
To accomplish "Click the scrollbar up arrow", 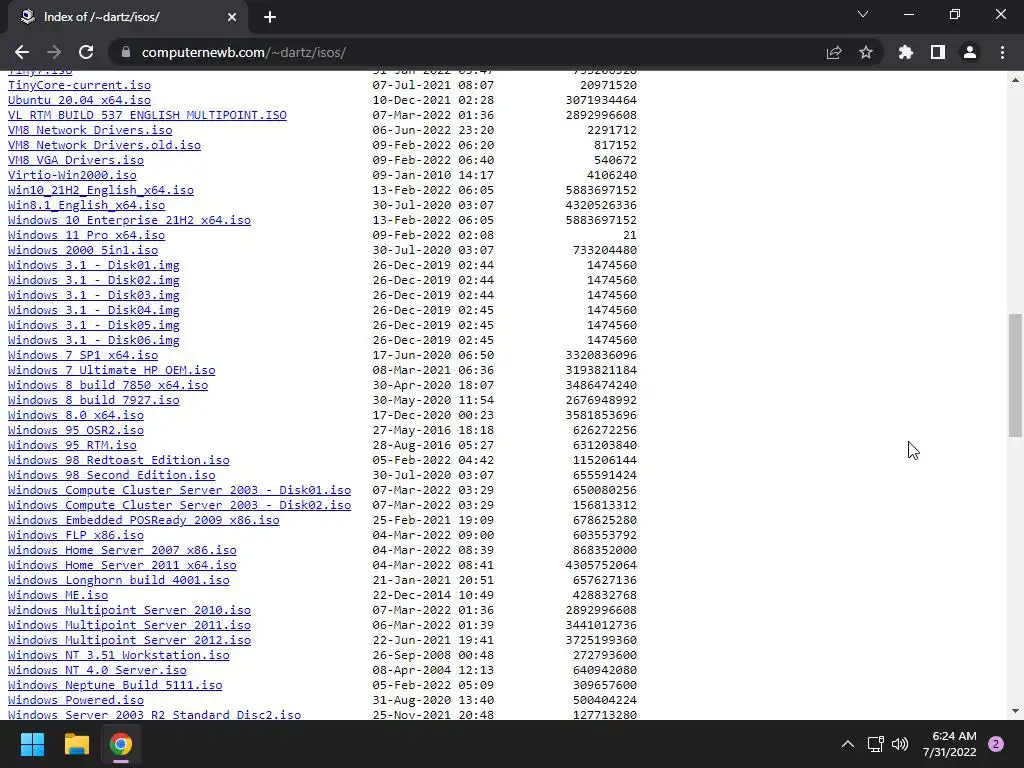I will click(x=1015, y=80).
